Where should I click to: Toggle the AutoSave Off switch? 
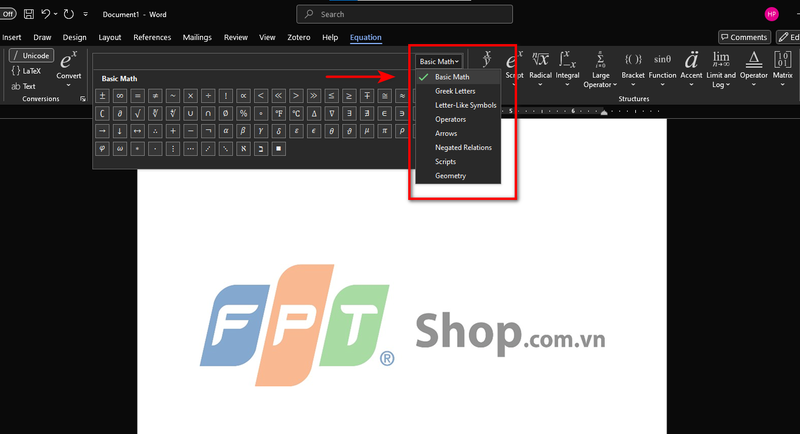tap(8, 14)
